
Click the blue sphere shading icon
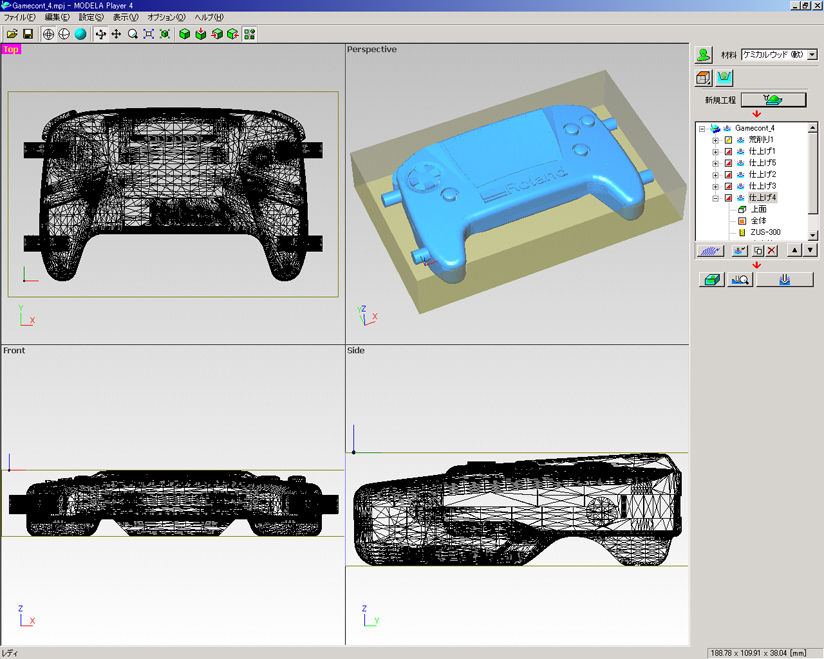pos(79,34)
